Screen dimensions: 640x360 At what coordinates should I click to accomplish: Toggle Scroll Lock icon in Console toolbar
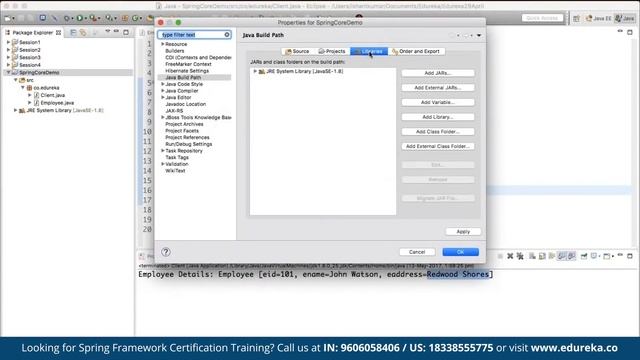[542, 256]
